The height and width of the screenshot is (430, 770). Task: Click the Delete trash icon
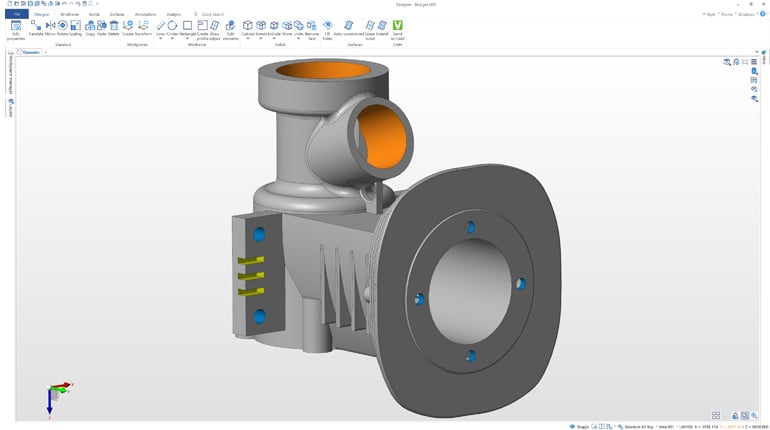pos(113,25)
